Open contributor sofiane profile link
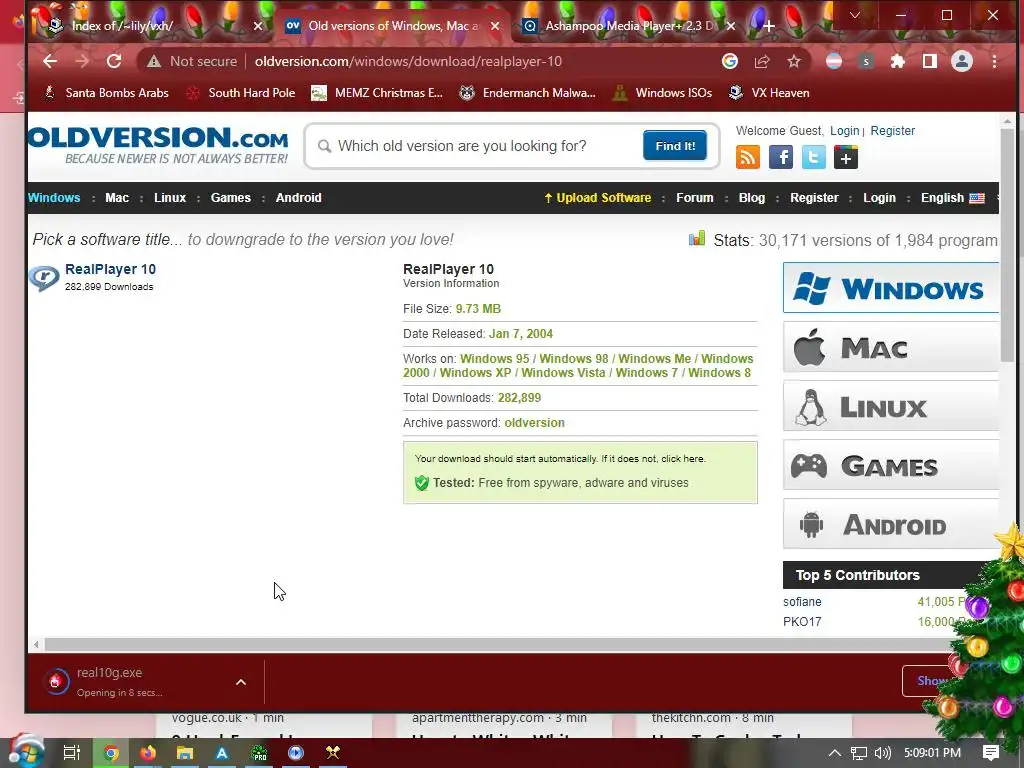Viewport: 1024px width, 768px height. (x=802, y=602)
